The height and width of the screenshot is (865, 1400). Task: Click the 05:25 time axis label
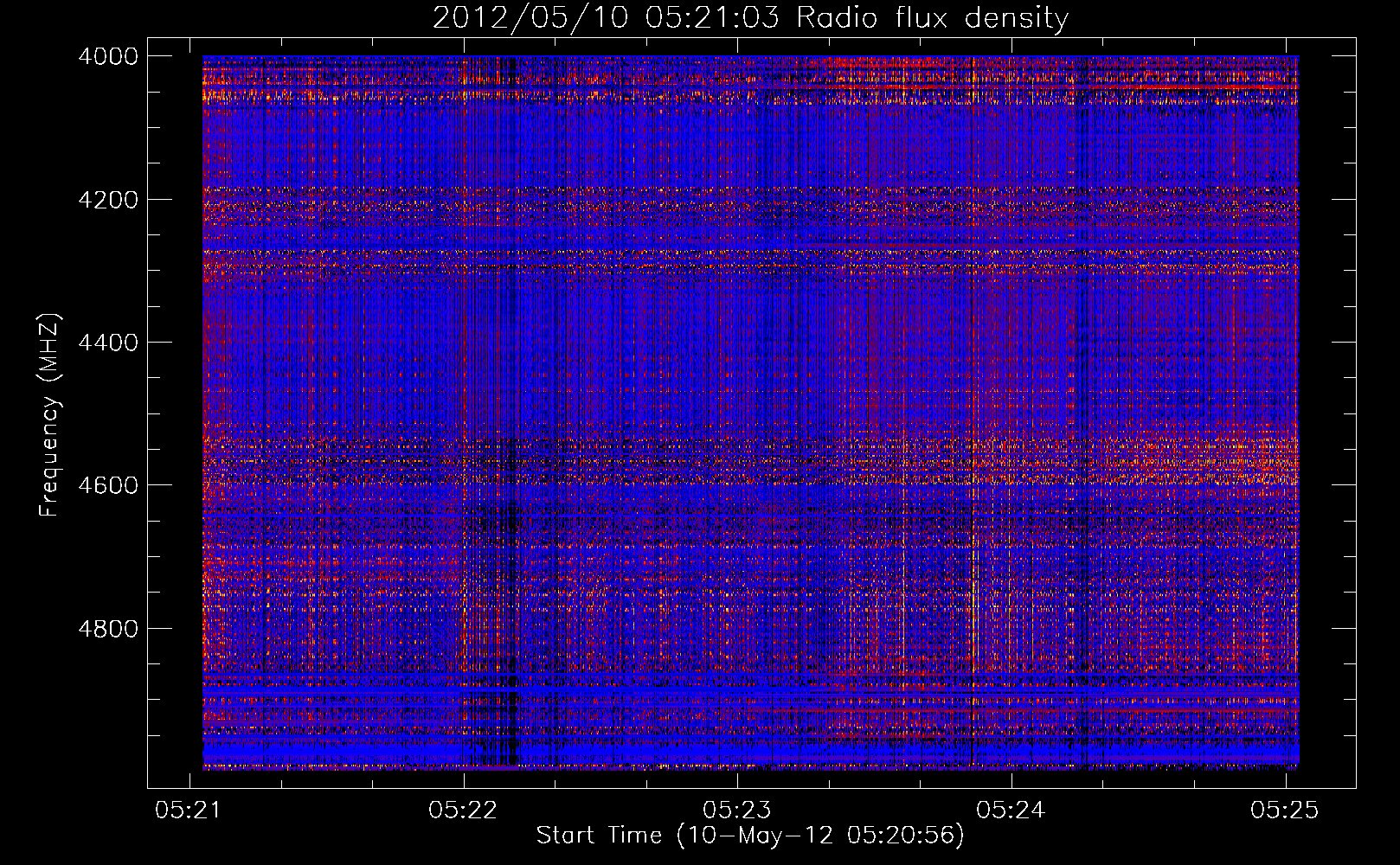(x=1285, y=810)
